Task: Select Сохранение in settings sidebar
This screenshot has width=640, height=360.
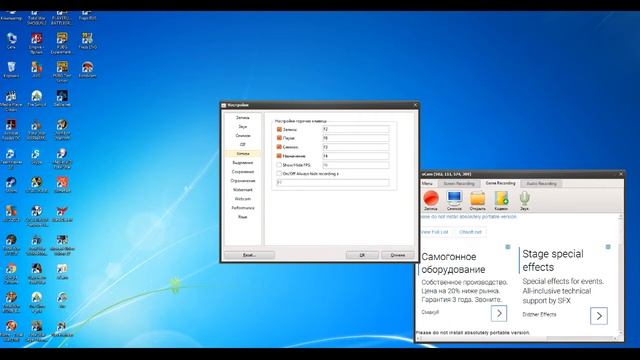Action: pyautogui.click(x=242, y=172)
